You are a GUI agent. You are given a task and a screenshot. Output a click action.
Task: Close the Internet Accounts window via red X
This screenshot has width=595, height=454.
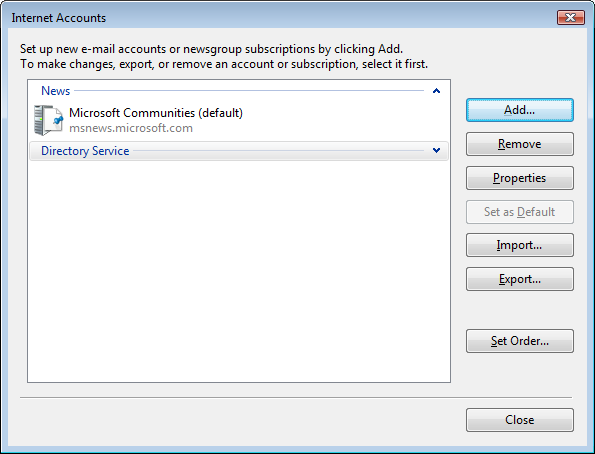tap(570, 17)
